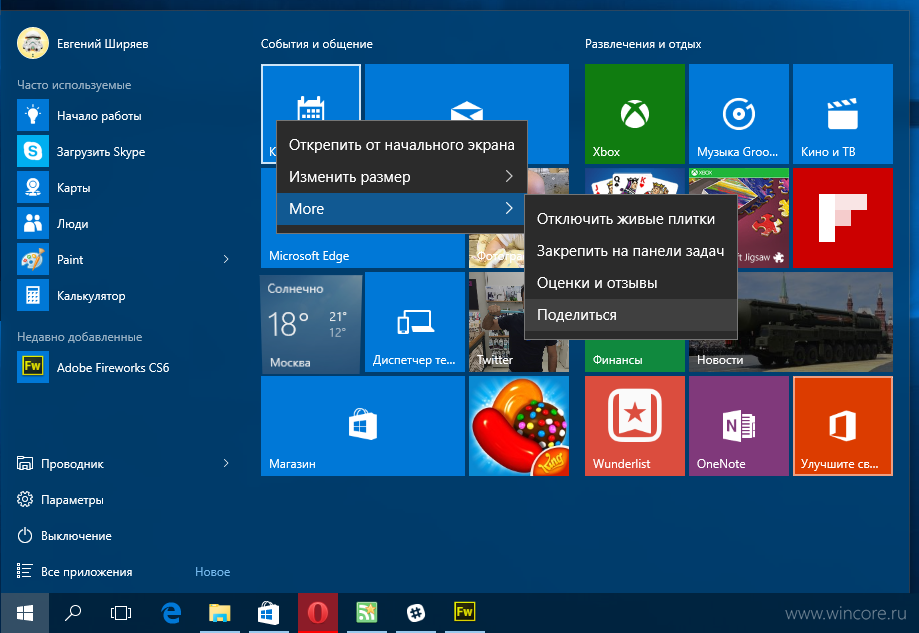Click the Евгений Ширяев user account
The image size is (919, 633).
tap(103, 44)
